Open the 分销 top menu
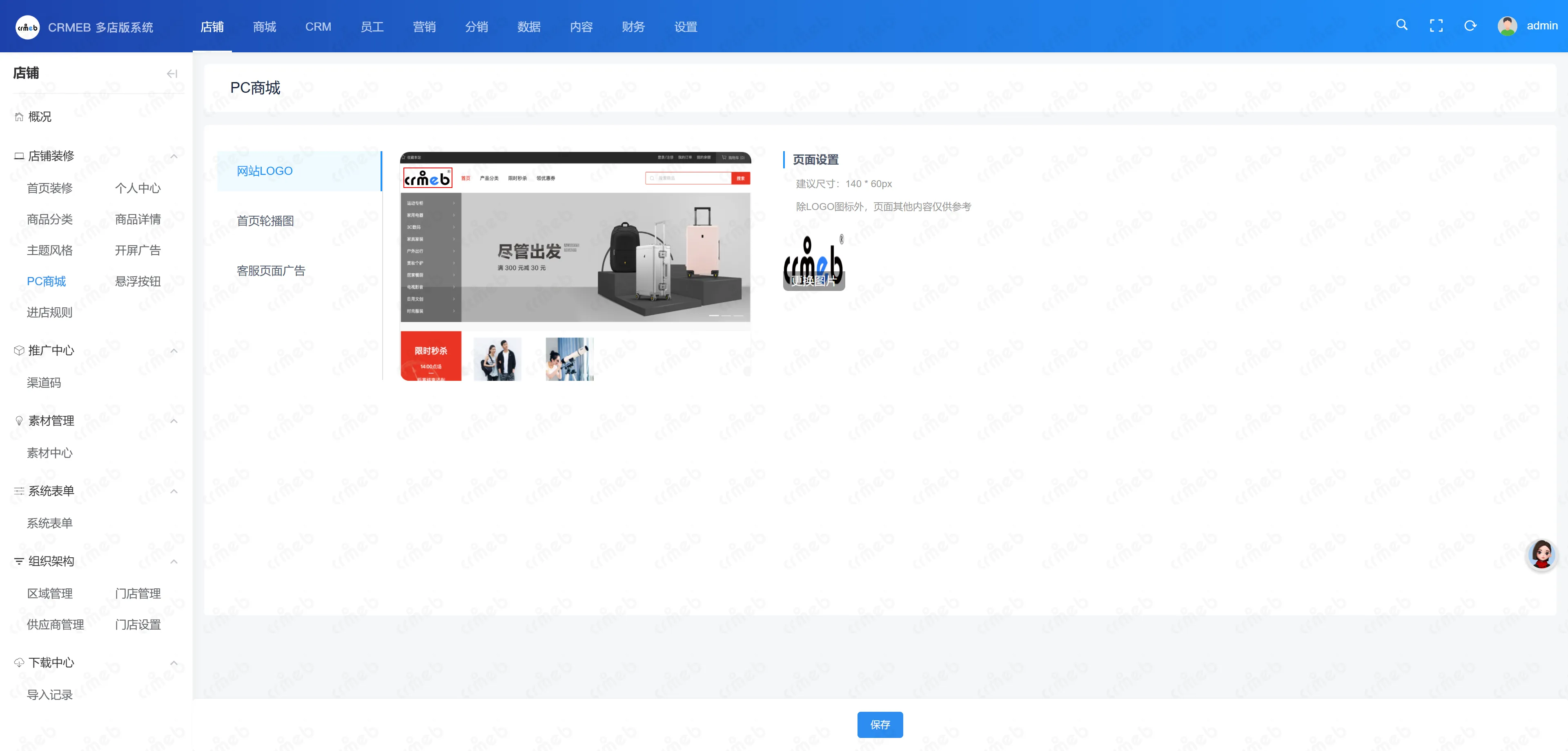Image resolution: width=1568 pixels, height=751 pixels. [477, 27]
